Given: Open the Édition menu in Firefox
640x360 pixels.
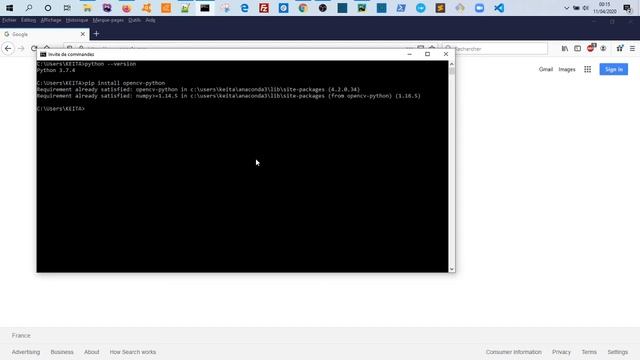Looking at the screenshot, I should coord(28,20).
